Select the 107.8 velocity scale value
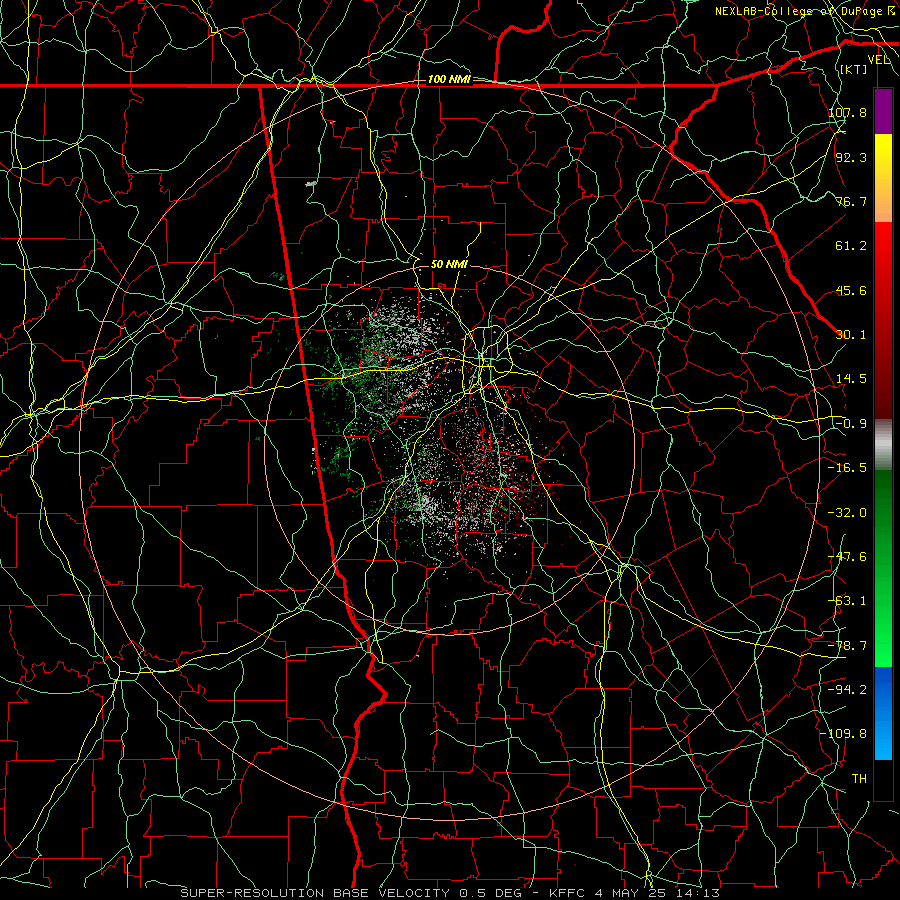 pos(847,112)
